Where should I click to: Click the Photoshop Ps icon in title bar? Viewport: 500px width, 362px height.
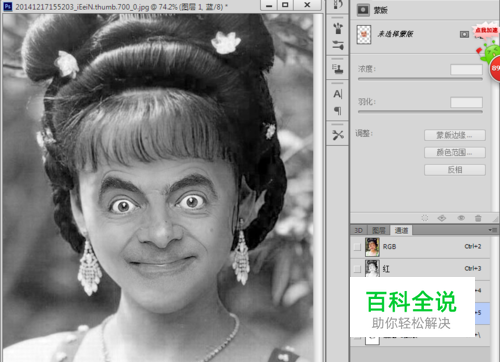coord(8,6)
